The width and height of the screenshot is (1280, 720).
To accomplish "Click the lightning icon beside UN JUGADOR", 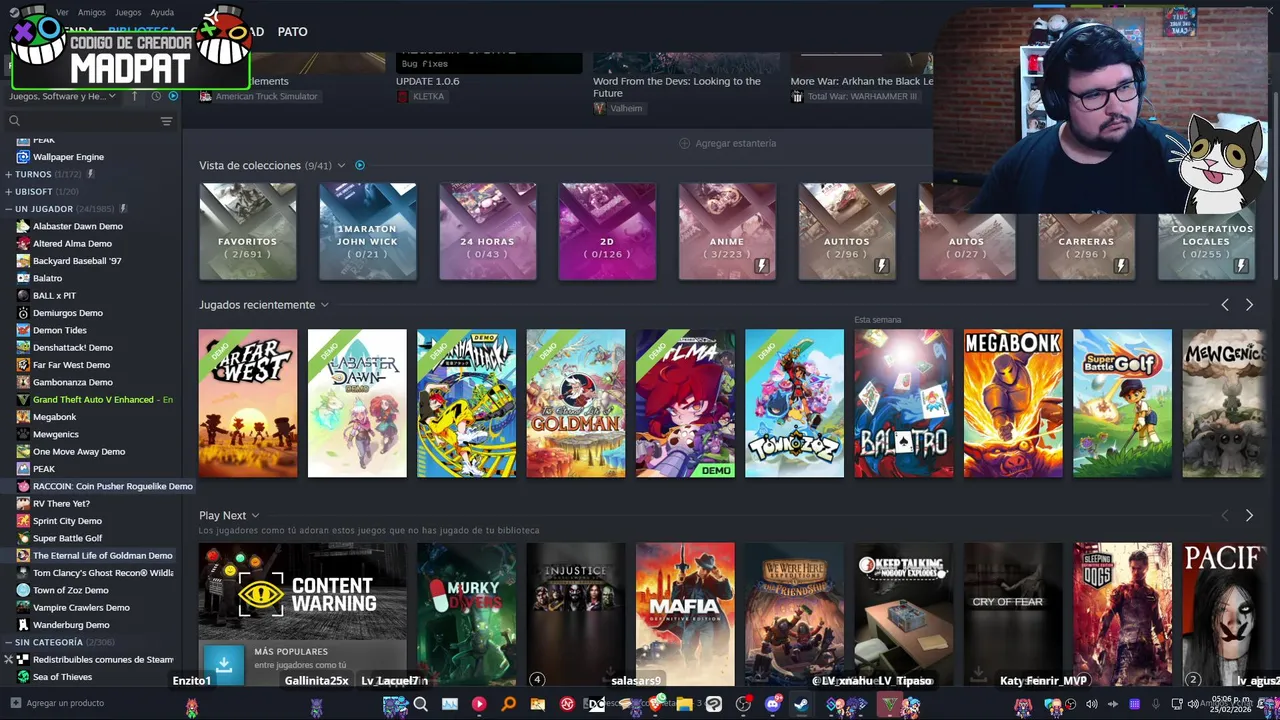I will tap(123, 209).
